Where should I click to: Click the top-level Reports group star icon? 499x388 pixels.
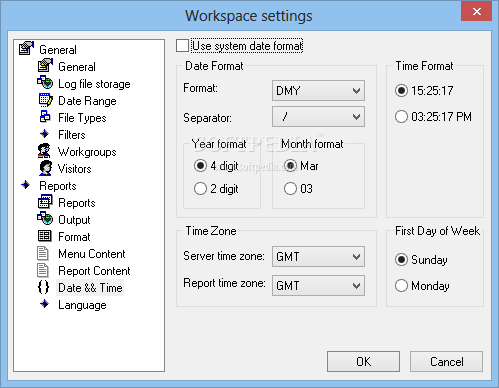pyautogui.click(x=26, y=185)
